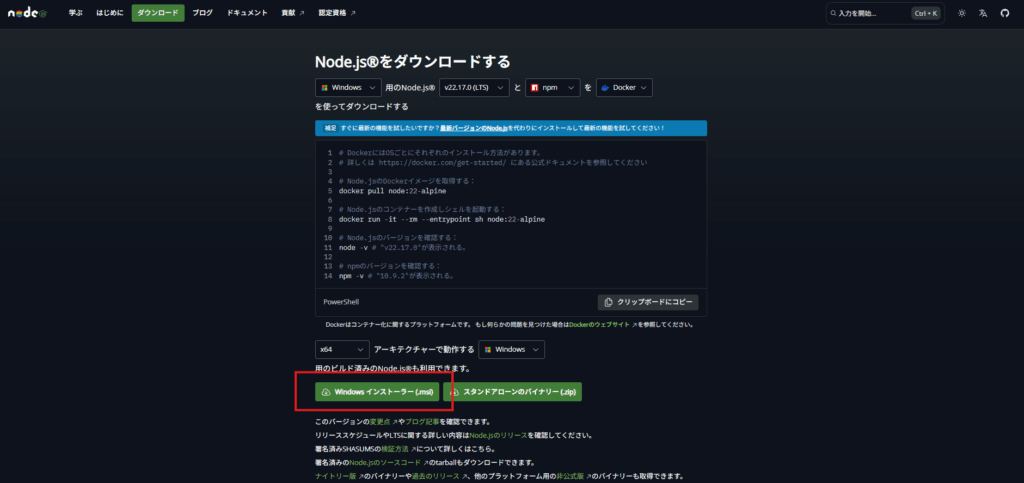Open the GitHub icon in header
The height and width of the screenshot is (483, 1024).
click(1005, 13)
